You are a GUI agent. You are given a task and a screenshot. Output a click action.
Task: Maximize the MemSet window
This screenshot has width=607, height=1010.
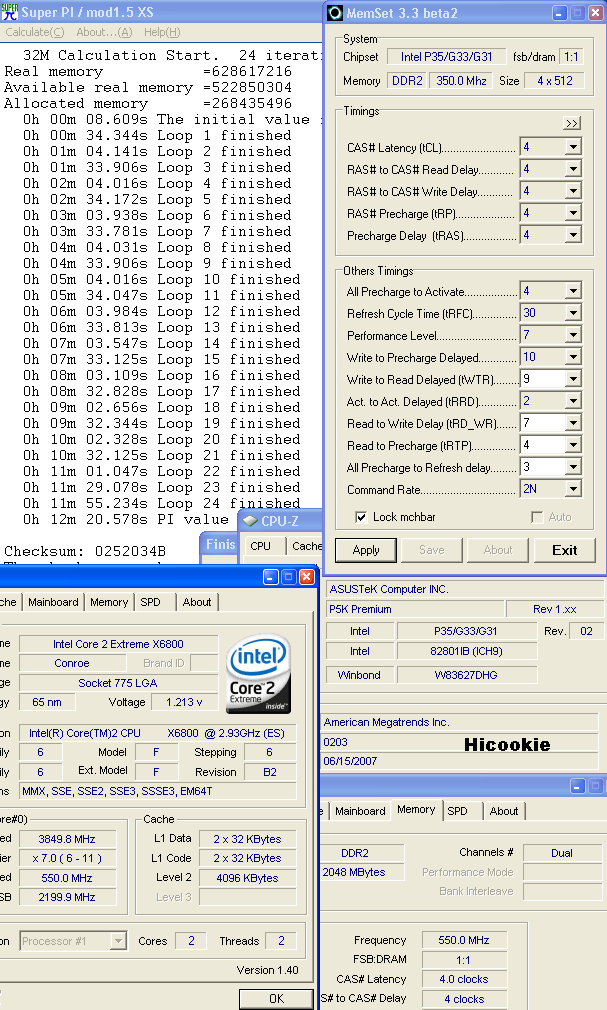tap(576, 13)
